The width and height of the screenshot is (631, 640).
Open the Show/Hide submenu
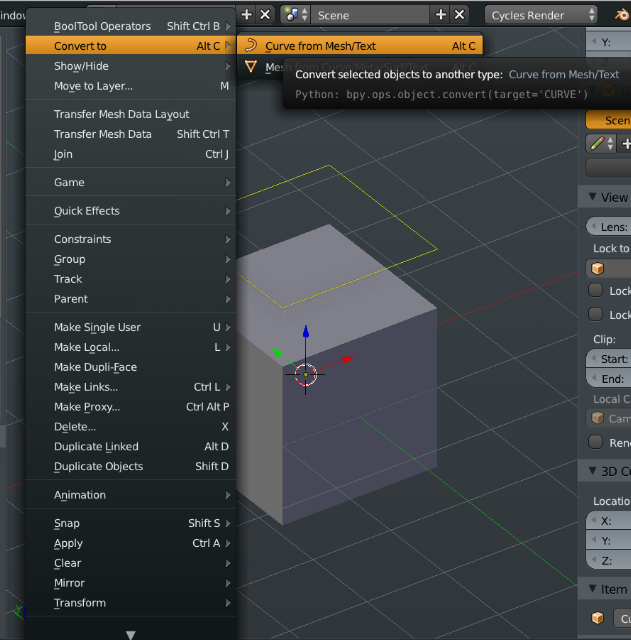131,66
